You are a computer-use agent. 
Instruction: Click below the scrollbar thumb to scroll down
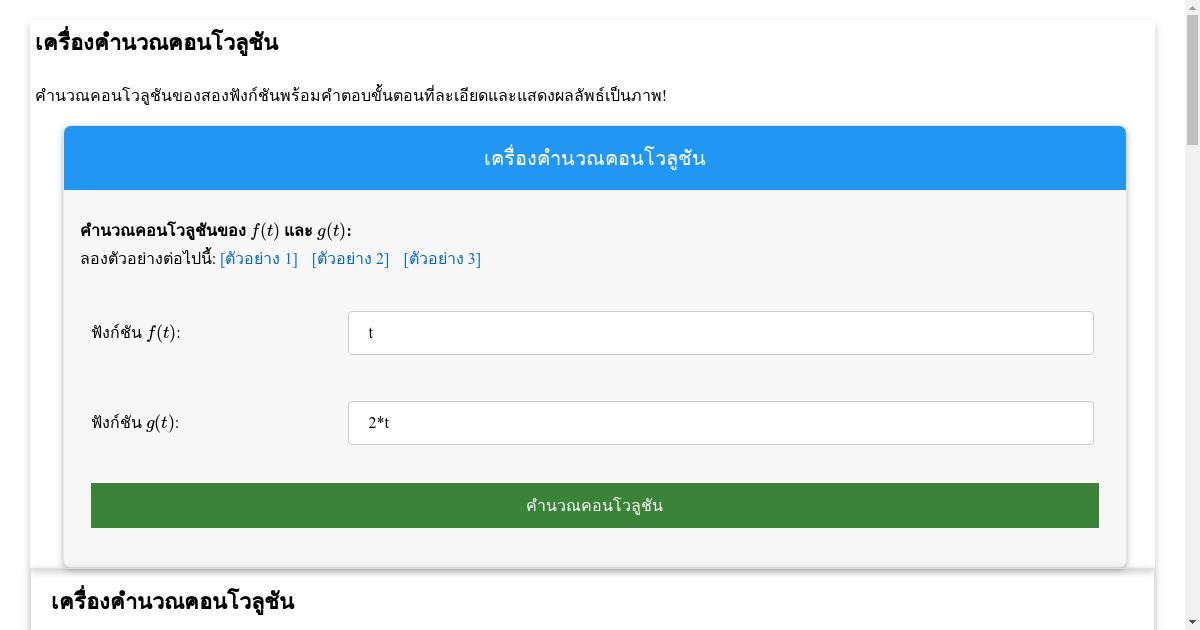coord(1192,400)
